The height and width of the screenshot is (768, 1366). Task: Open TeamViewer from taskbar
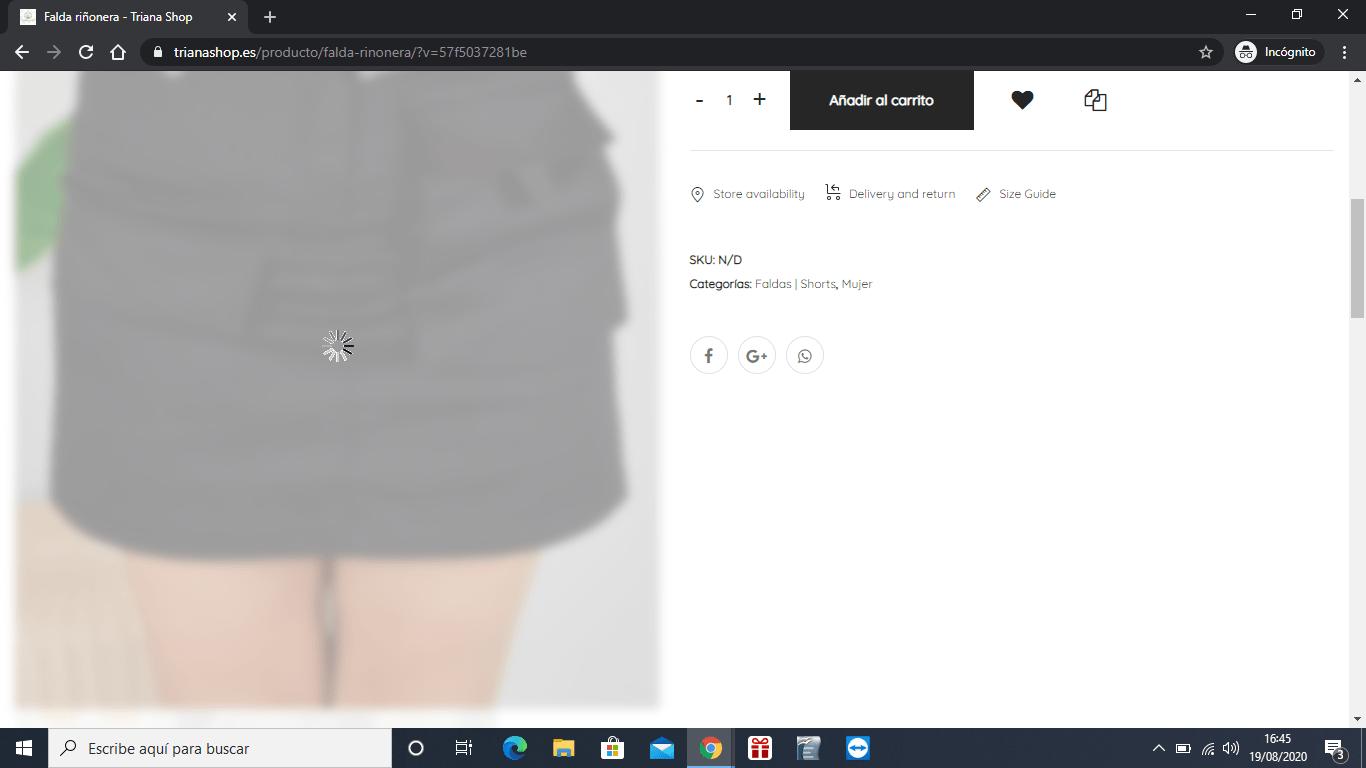click(x=858, y=748)
